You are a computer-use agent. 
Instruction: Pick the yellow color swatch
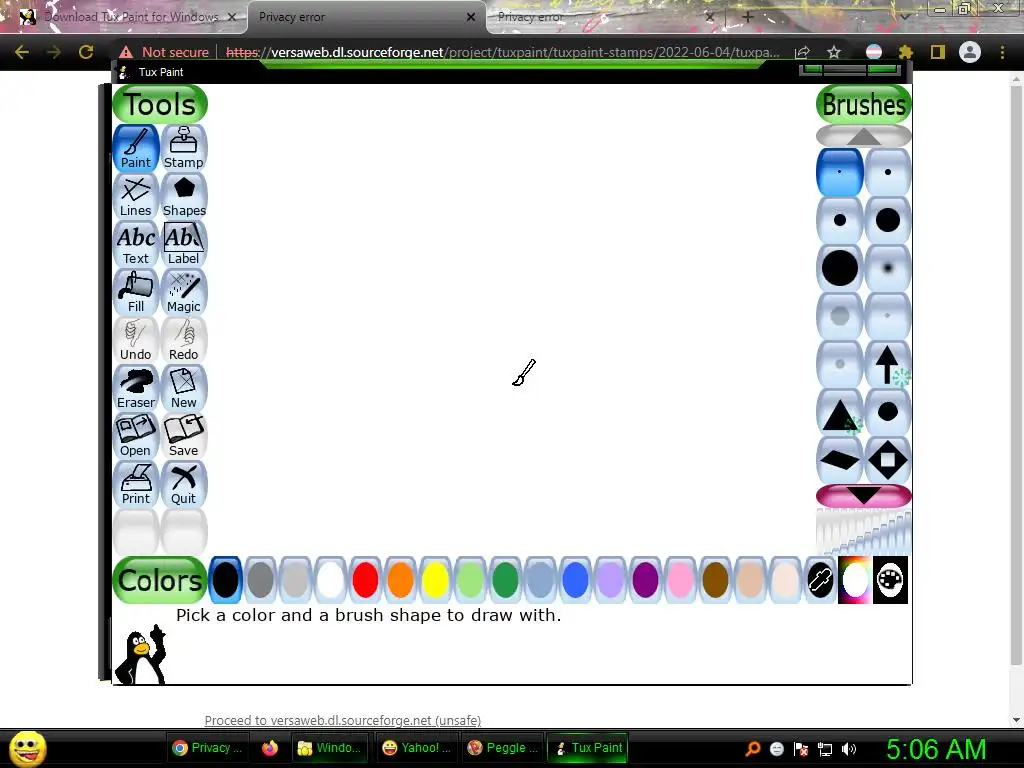click(x=435, y=580)
